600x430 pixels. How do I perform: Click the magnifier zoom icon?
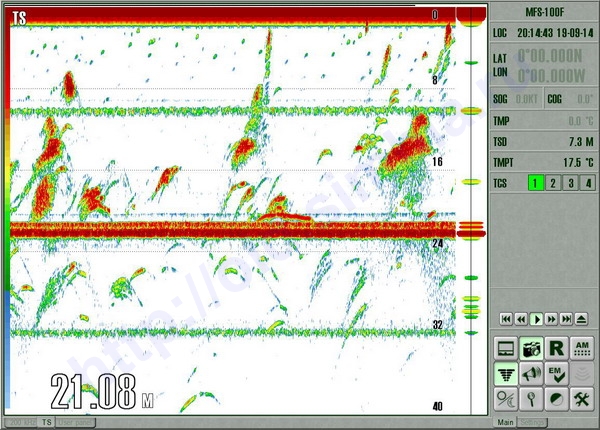coord(531,399)
